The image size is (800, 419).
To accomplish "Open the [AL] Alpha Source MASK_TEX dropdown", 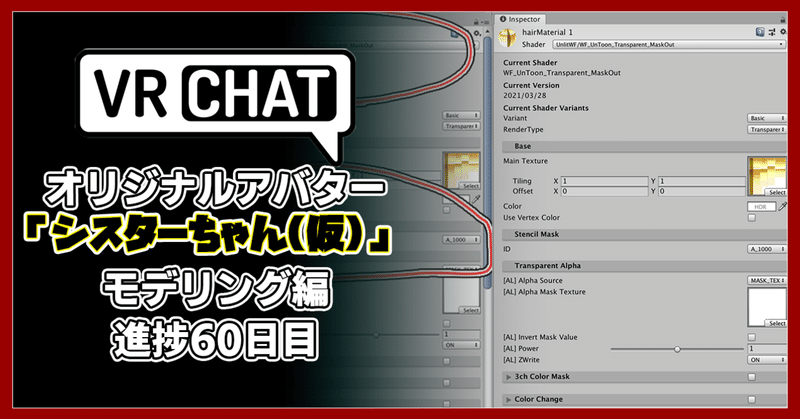I will coord(766,281).
